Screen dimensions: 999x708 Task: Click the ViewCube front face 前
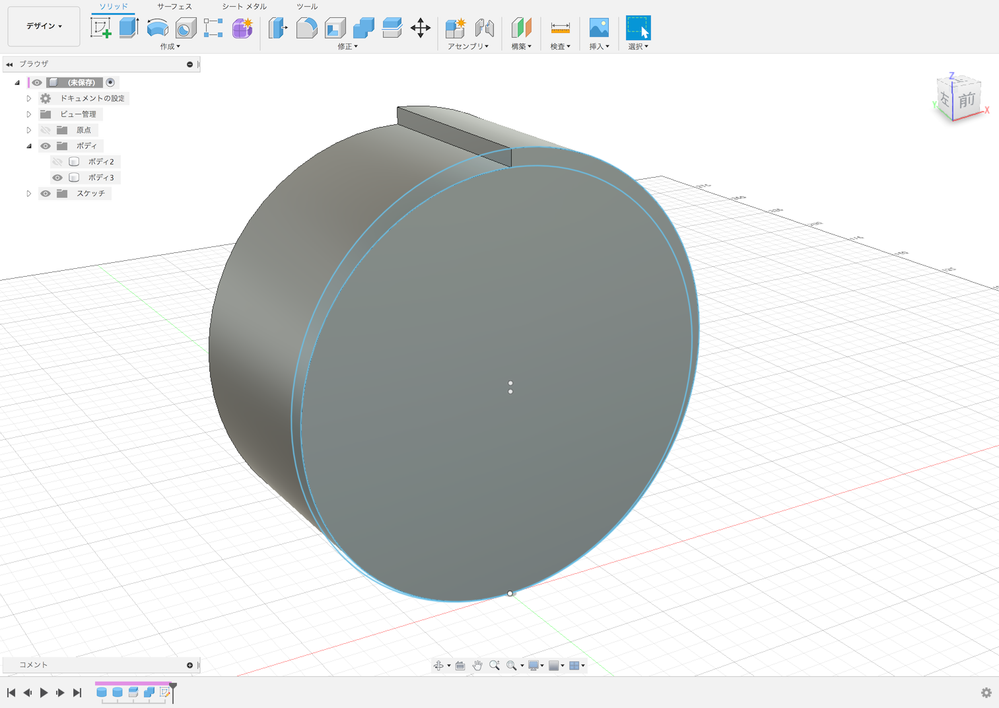[x=967, y=99]
